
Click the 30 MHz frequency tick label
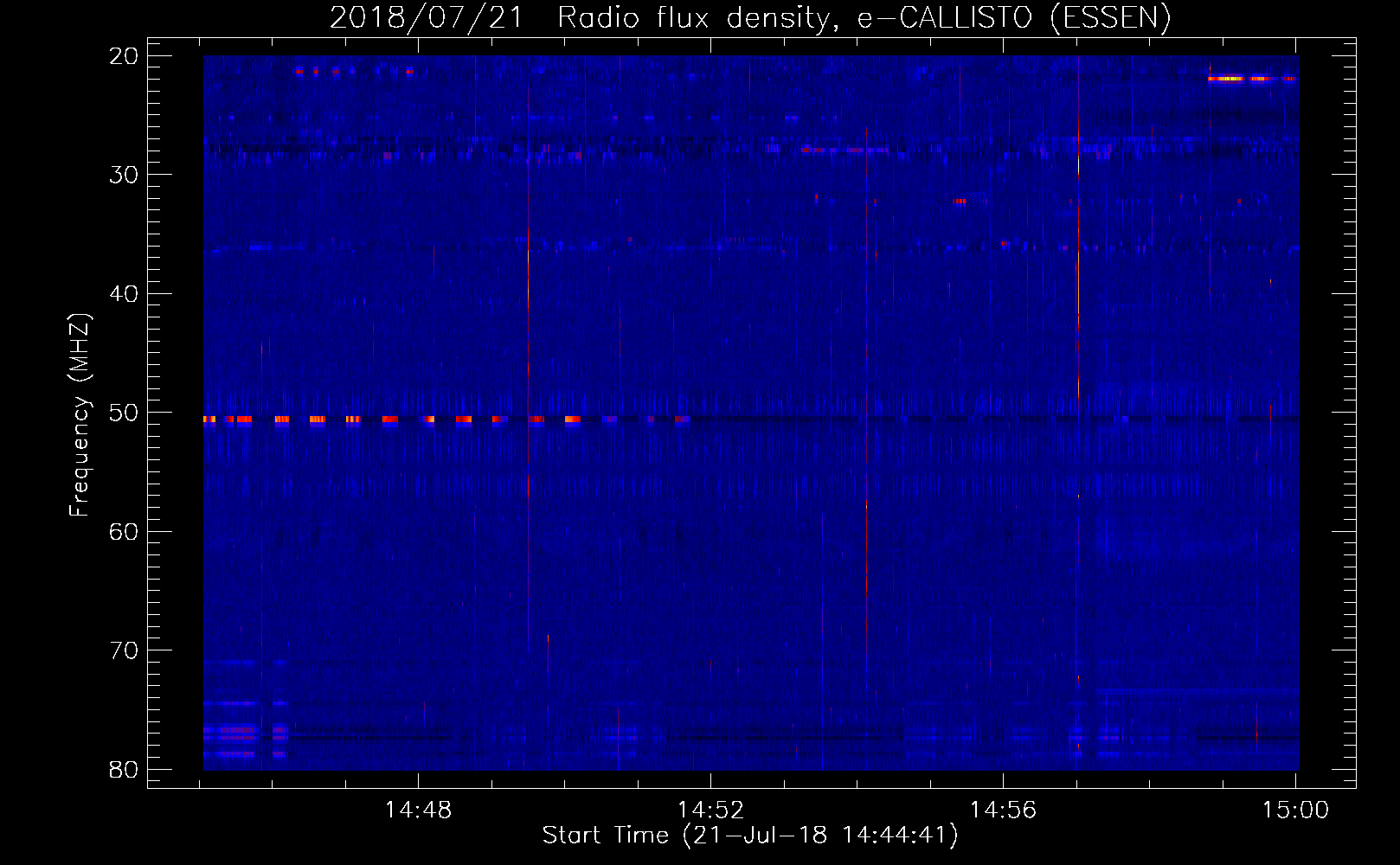point(124,175)
